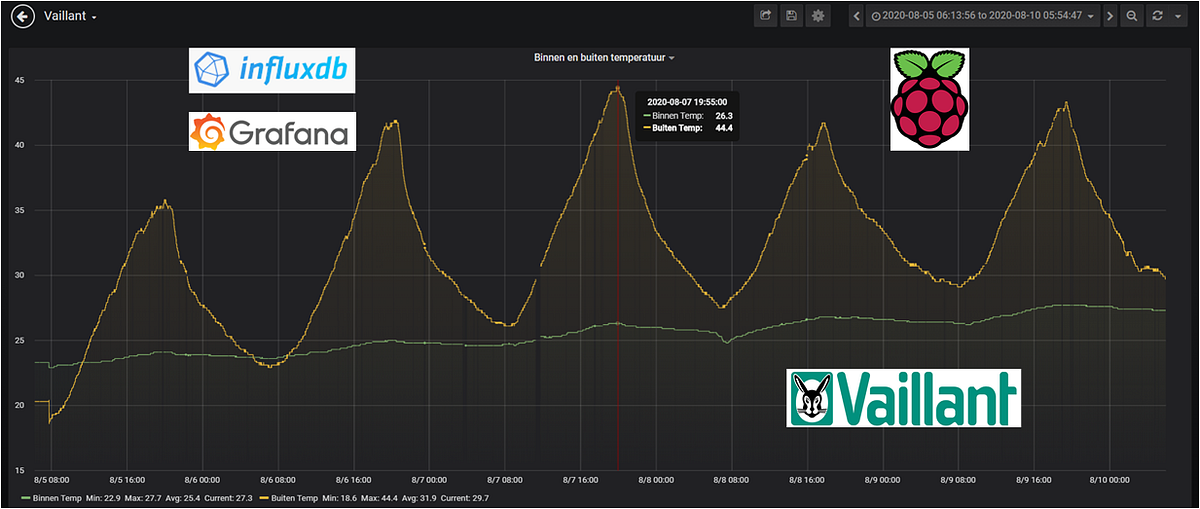Open the Vaillant dashboard dropdown
Image resolution: width=1200 pixels, height=509 pixels.
pyautogui.click(x=71, y=16)
